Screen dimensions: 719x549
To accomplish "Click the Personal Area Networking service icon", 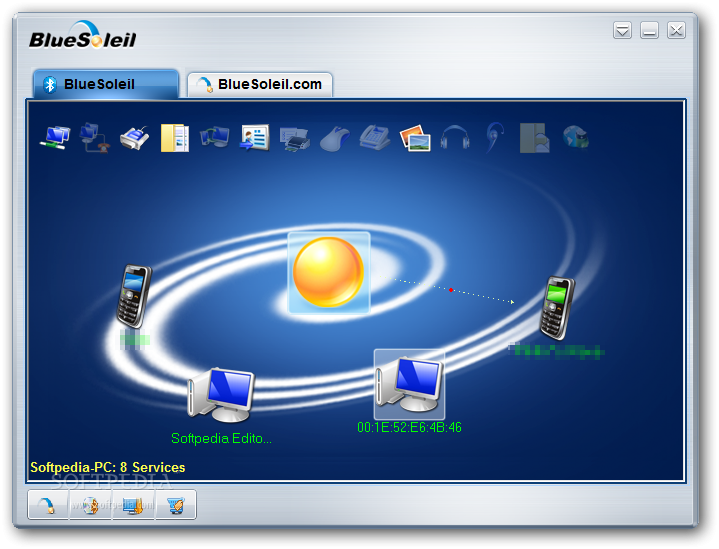I will 55,138.
